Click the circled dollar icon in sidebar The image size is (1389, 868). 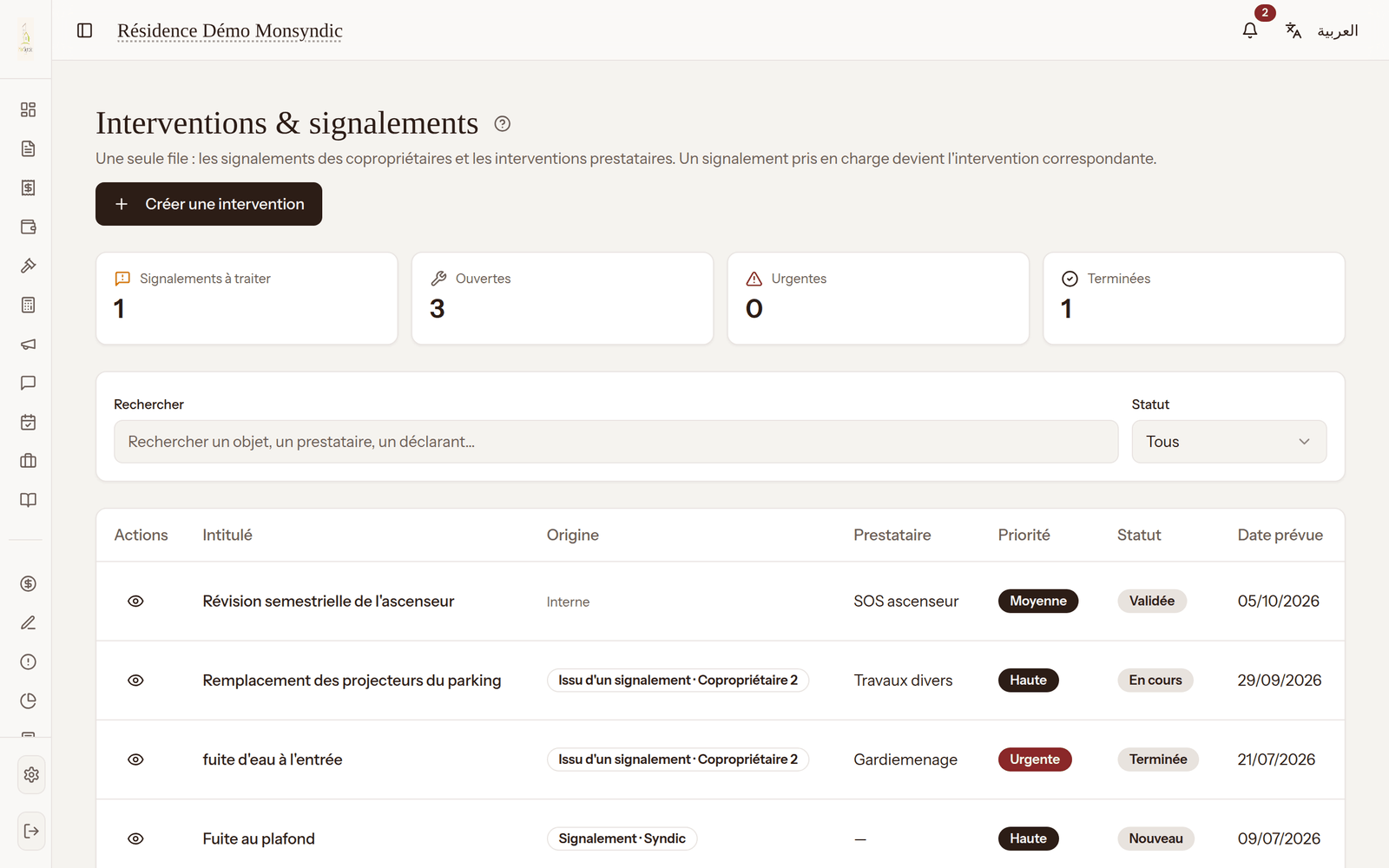click(x=28, y=583)
